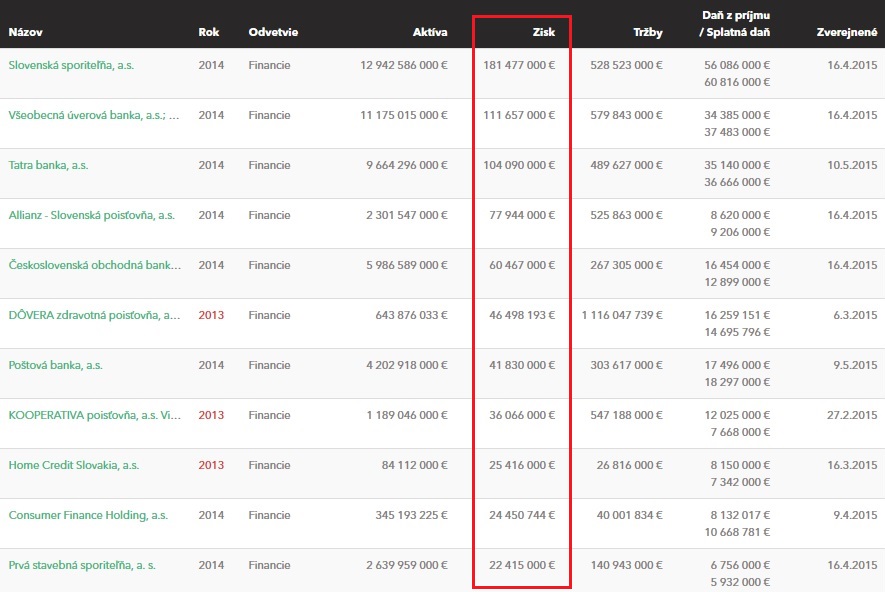The image size is (885, 592).
Task: Sort by Daň z príjmu / Splatná daň header
Action: tap(735, 24)
